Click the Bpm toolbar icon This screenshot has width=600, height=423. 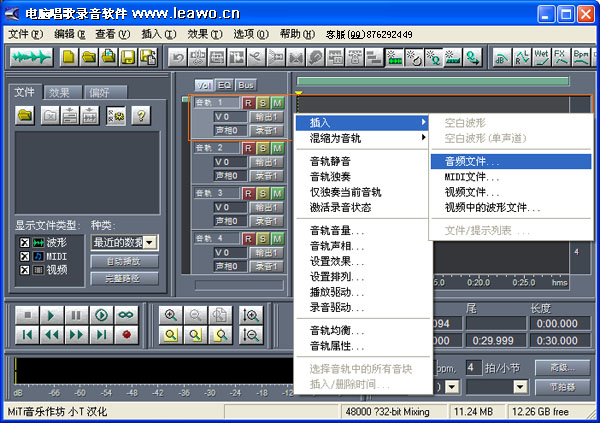[x=581, y=57]
